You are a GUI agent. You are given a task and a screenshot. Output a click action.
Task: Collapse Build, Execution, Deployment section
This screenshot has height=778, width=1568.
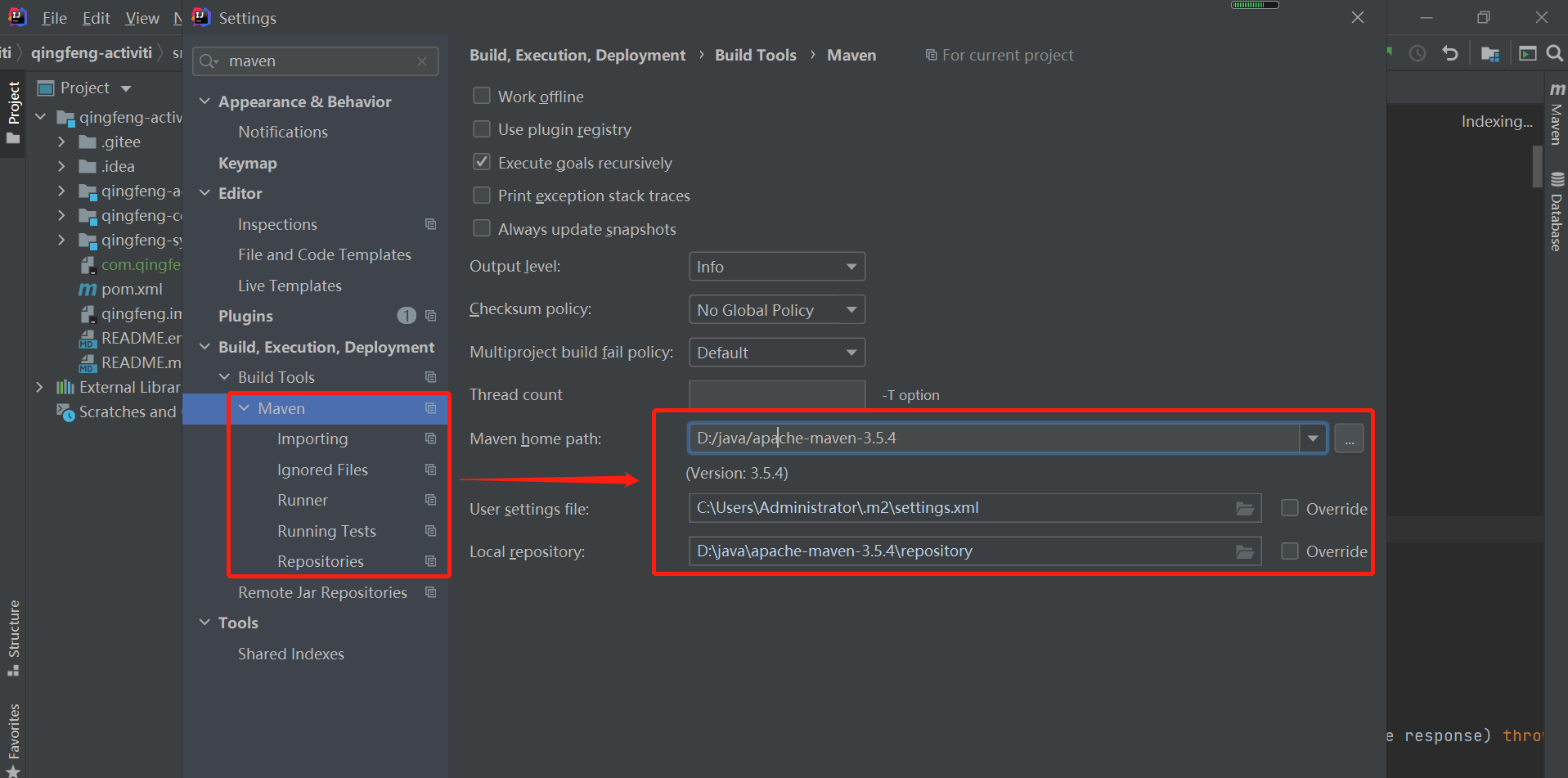tap(204, 347)
